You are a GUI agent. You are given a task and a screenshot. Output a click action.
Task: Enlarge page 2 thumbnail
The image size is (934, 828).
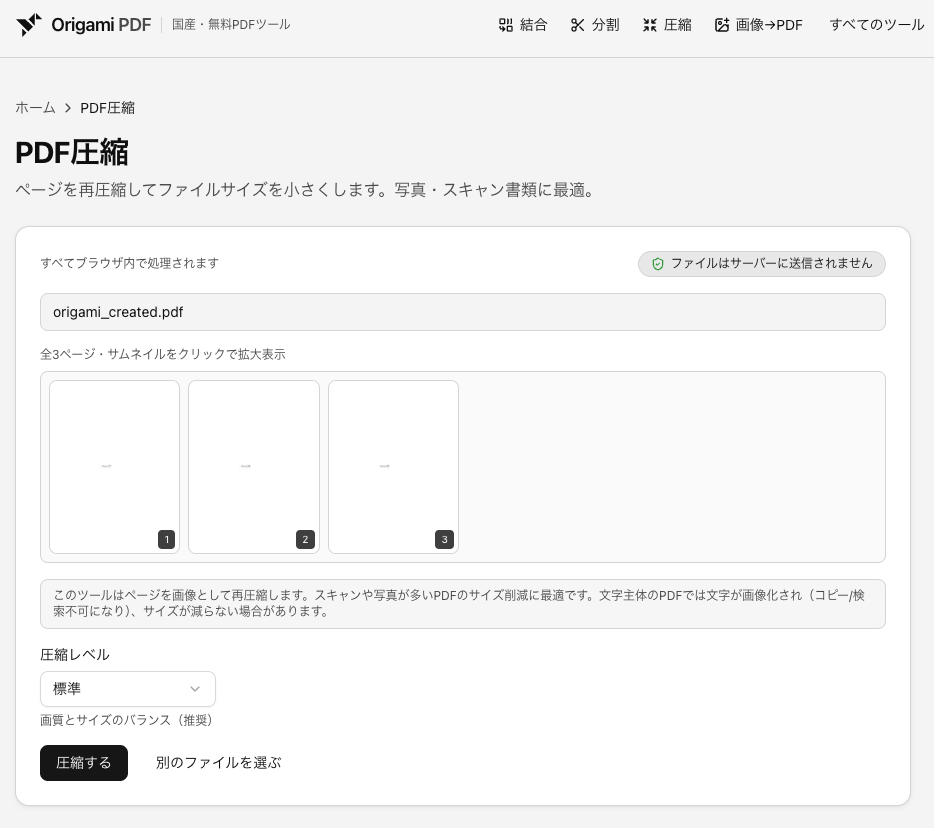254,467
